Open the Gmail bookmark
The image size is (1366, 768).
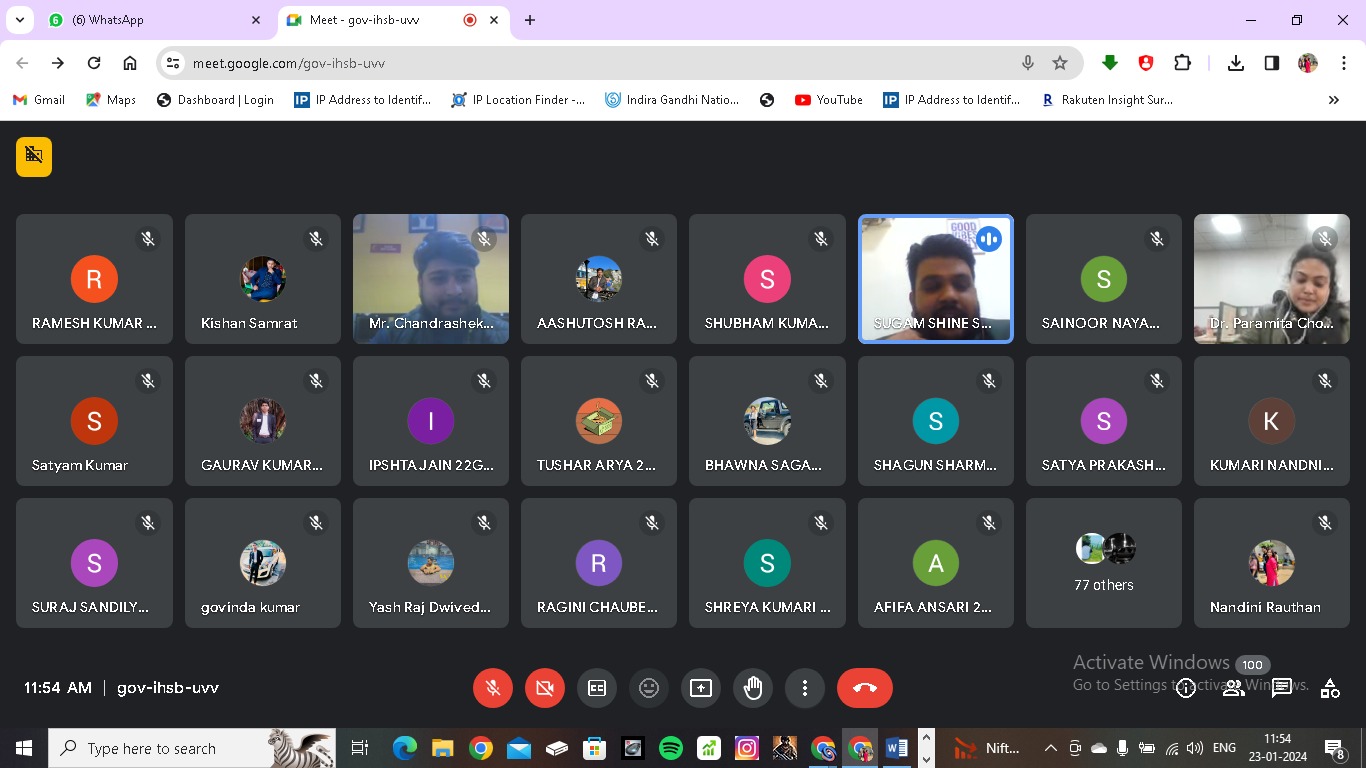tap(38, 100)
